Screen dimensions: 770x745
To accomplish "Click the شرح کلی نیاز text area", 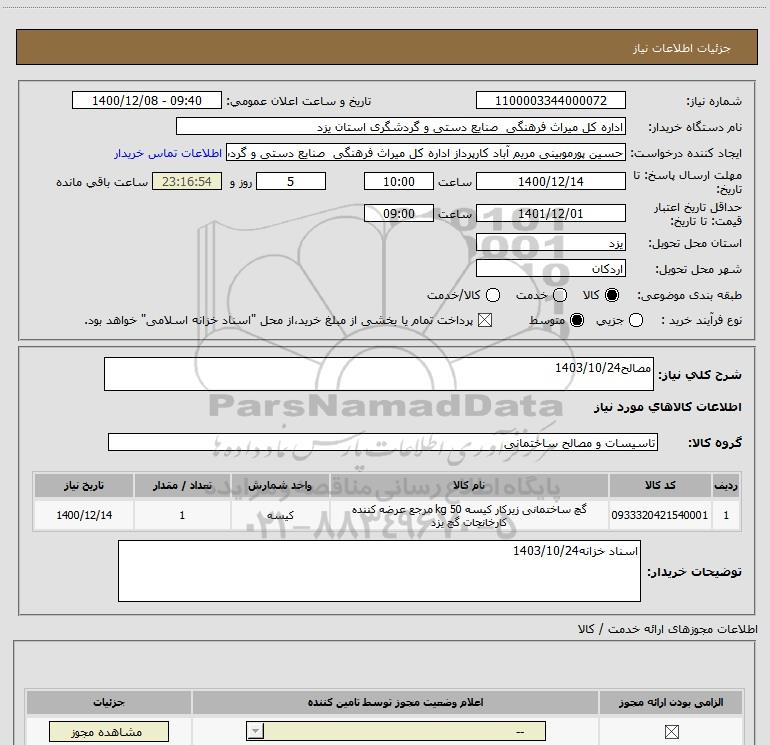I will [379, 374].
